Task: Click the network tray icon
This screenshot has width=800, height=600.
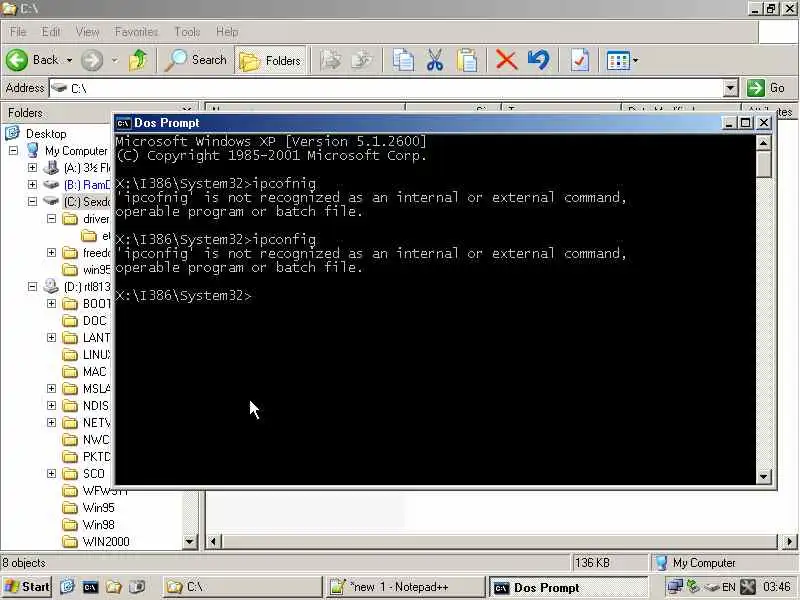Action: tap(674, 587)
